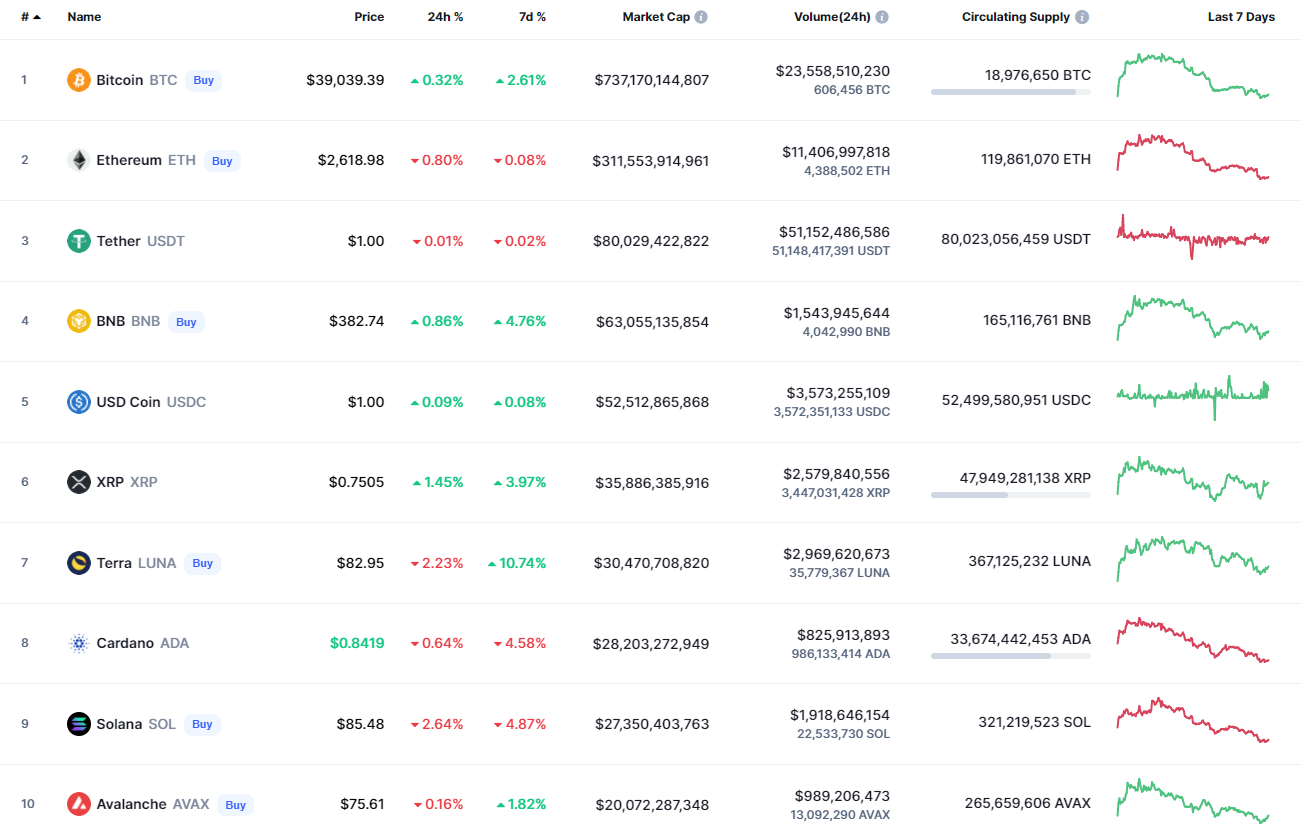Click XRP's circulating supply progress bar
The image size is (1301, 837).
point(1011,495)
